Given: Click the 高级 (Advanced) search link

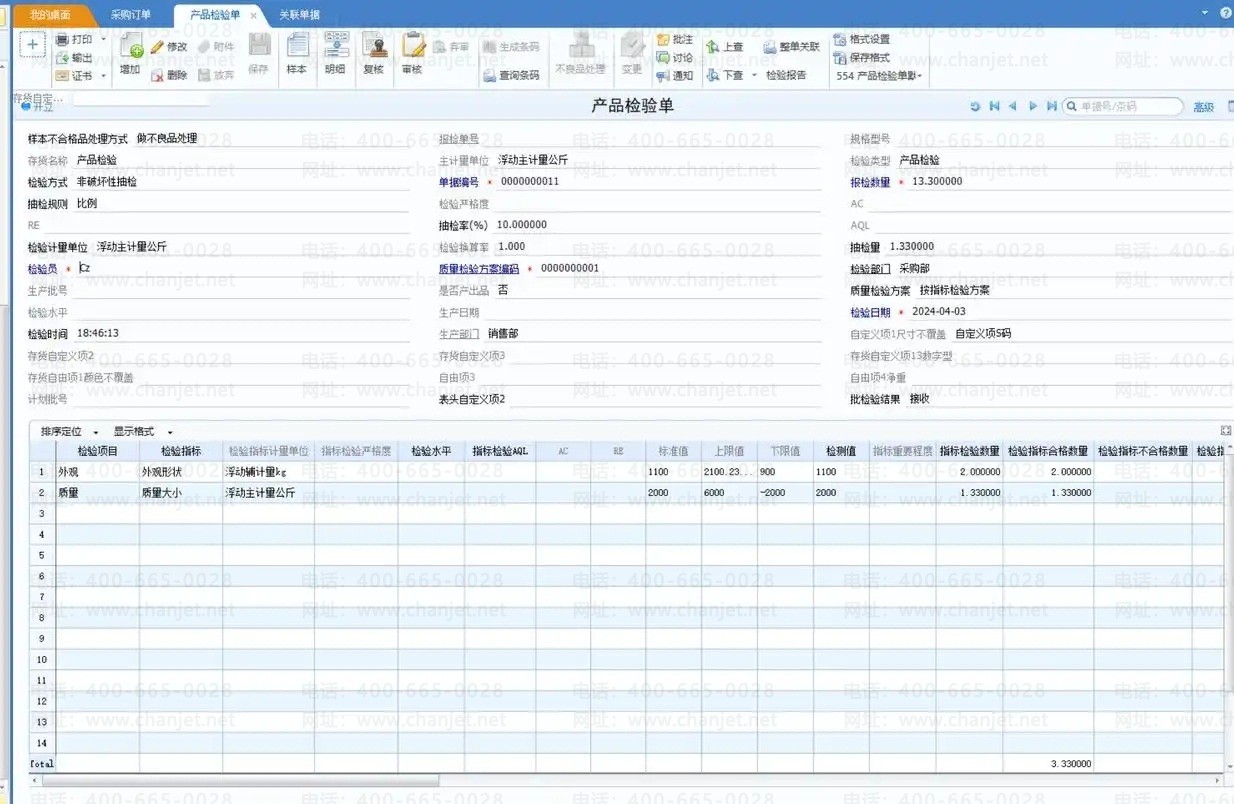Looking at the screenshot, I should pos(1203,107).
